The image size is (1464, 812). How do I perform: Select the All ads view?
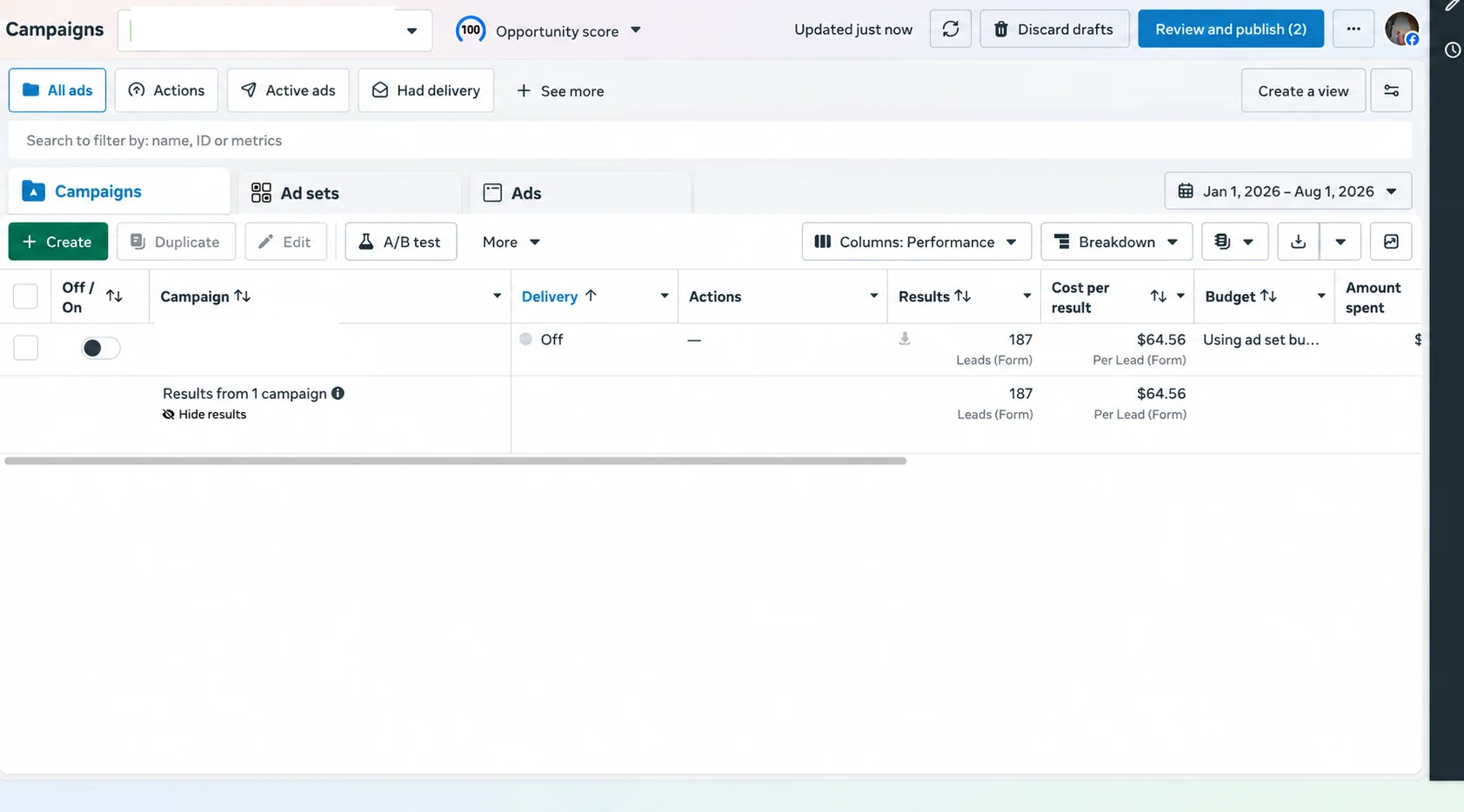coord(57,90)
